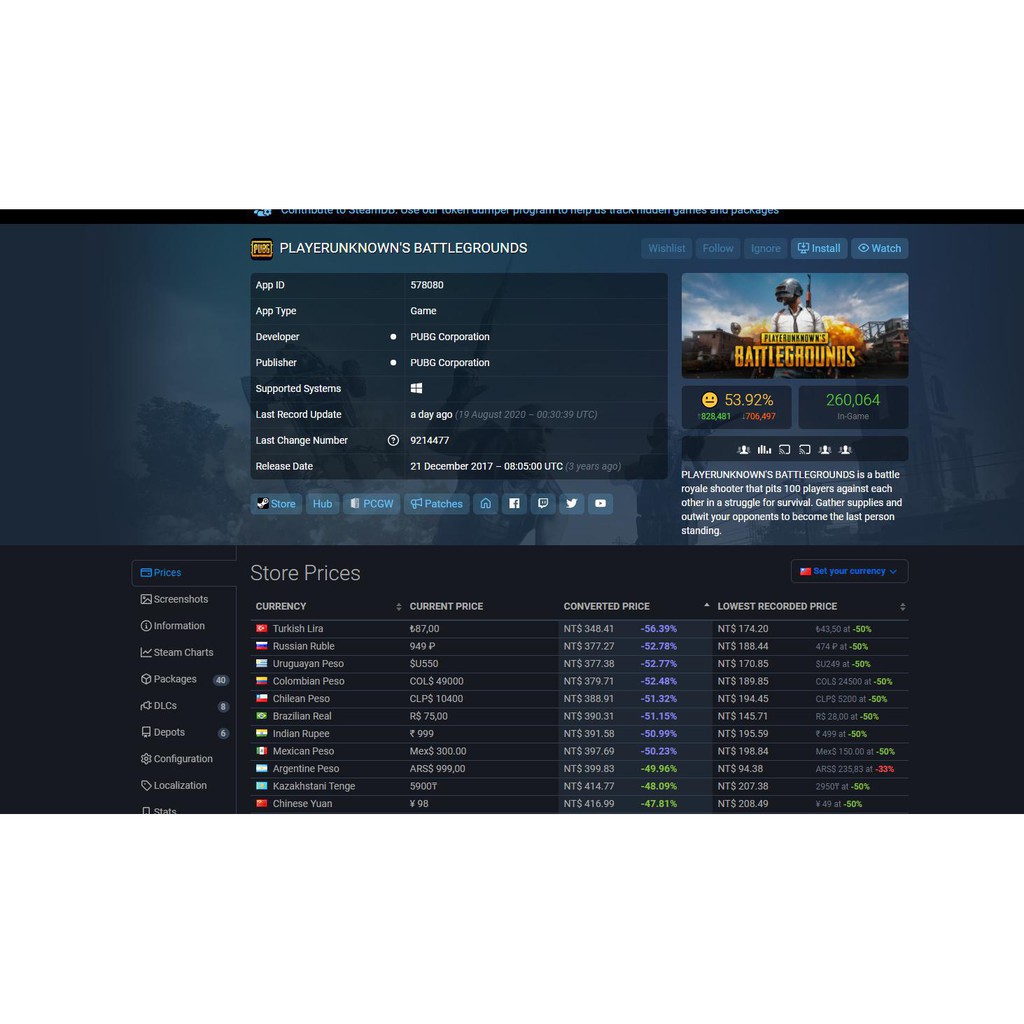Screen dimensions: 1024x1024
Task: Click the Russian Ruble flag icon
Action: coord(261,646)
